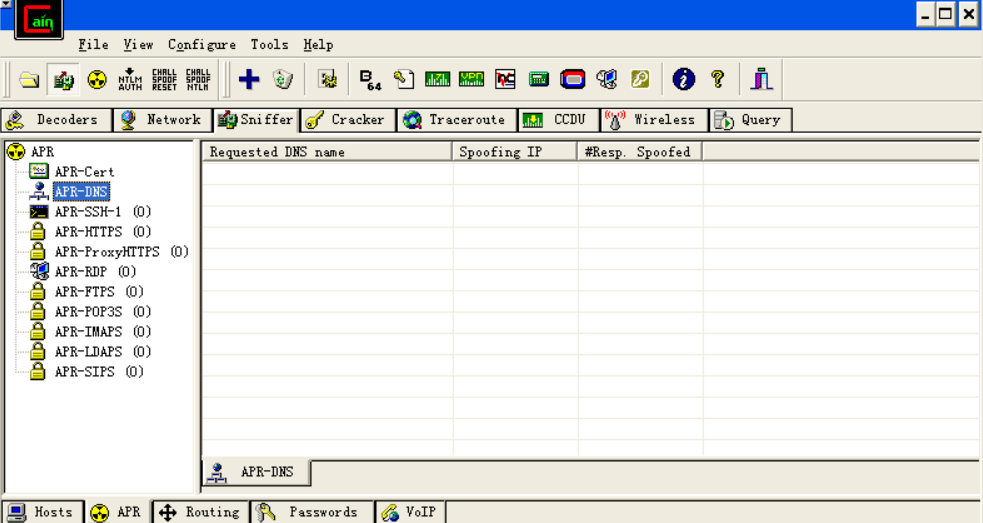Select APR-POP3S (0) tree item
Viewport: 983px width, 523px height.
point(103,312)
